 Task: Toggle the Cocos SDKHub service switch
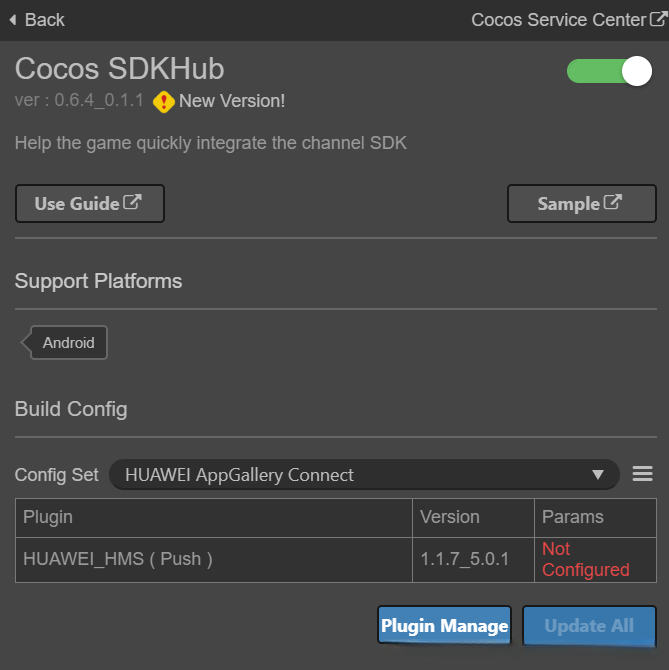(609, 71)
